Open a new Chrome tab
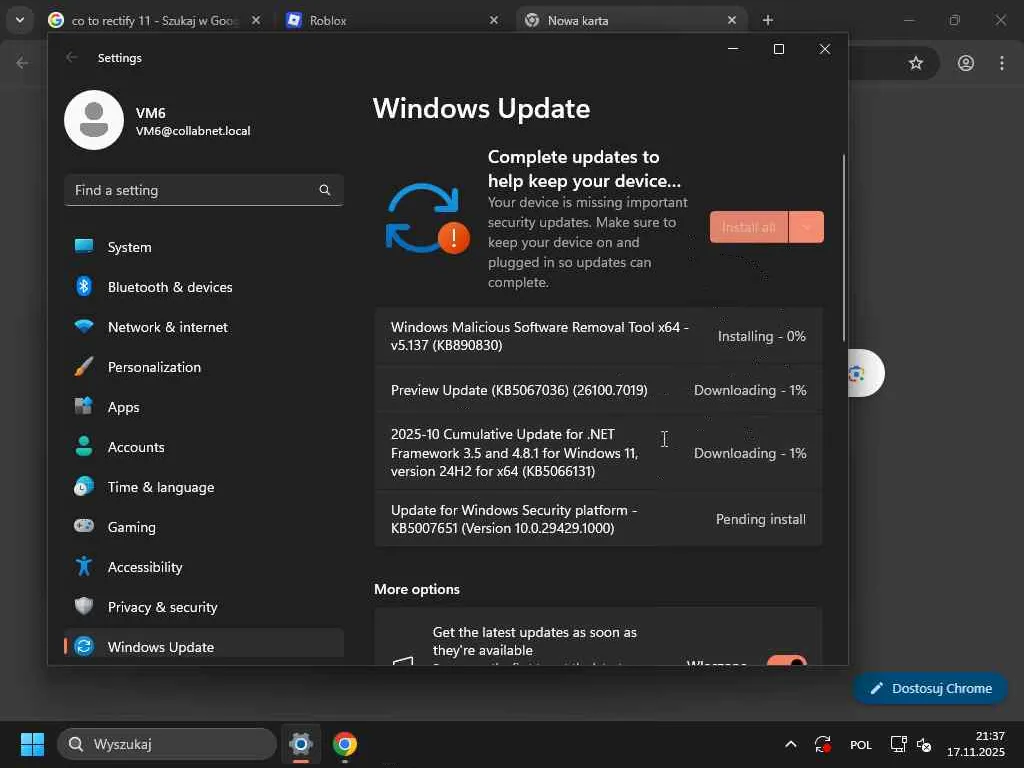Viewport: 1024px width, 768px height. pyautogui.click(x=768, y=20)
